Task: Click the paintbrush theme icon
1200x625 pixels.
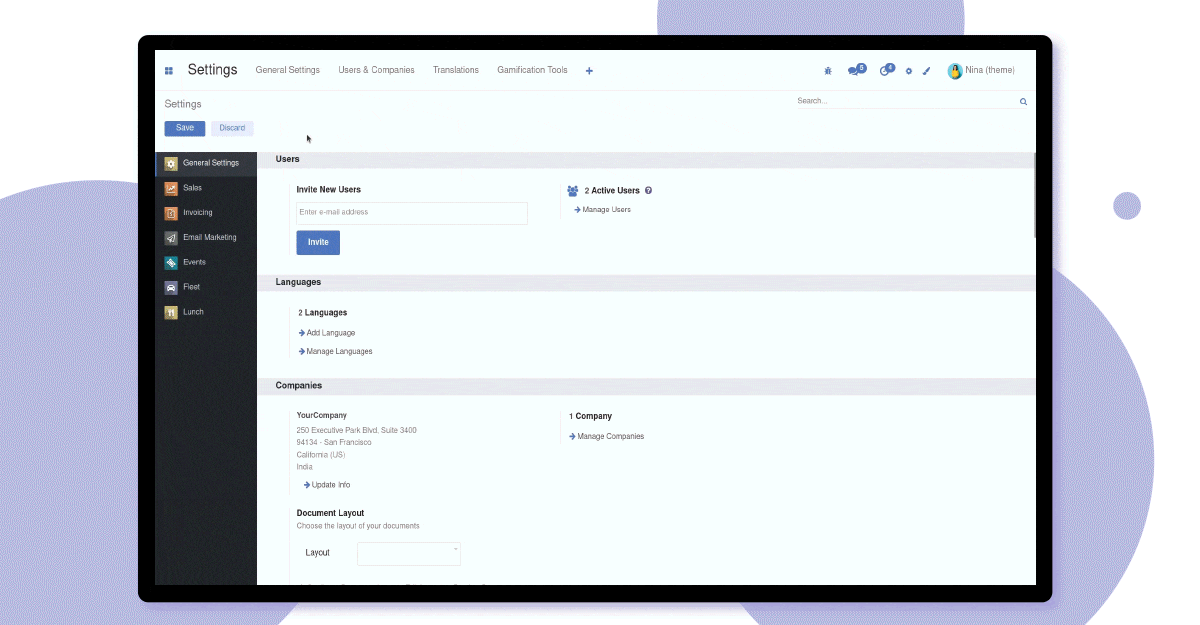Action: (927, 71)
